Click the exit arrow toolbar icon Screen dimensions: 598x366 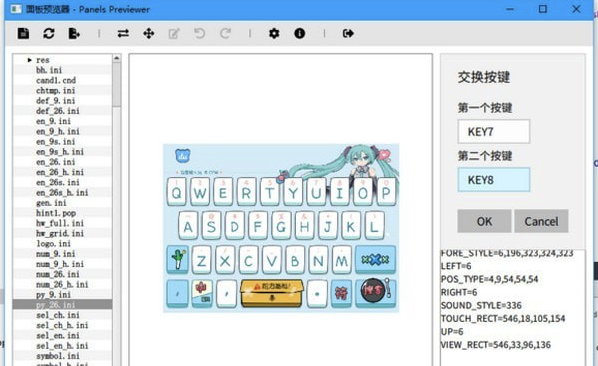tap(348, 34)
